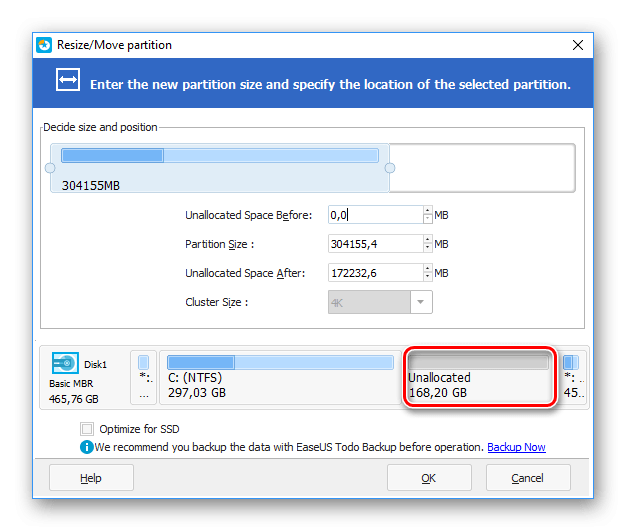Click the Disk1 drive icon
The width and height of the screenshot is (626, 531).
pos(66,364)
